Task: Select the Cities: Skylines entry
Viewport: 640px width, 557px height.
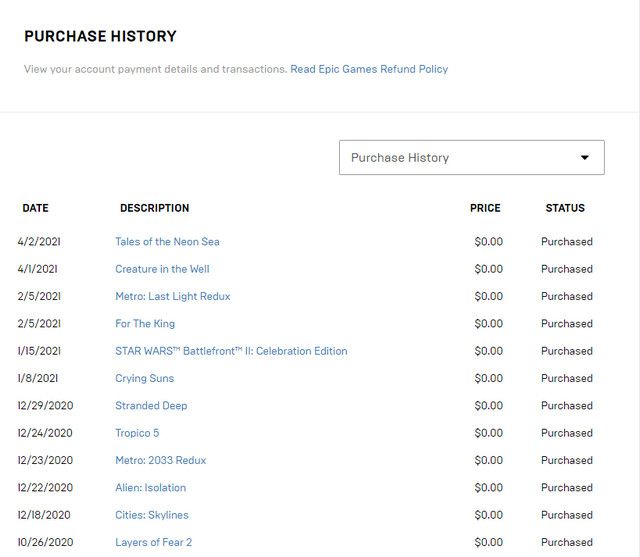Action: (152, 515)
